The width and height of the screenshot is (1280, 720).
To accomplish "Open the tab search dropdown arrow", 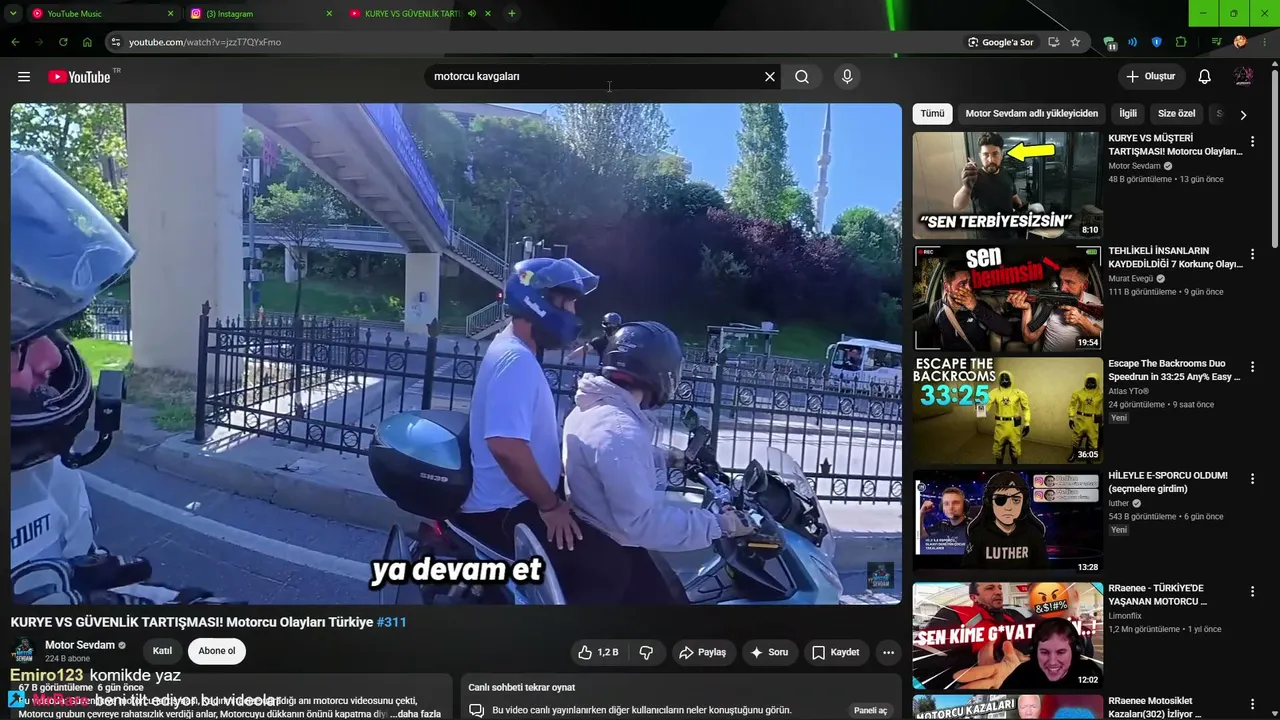I will 14,14.
